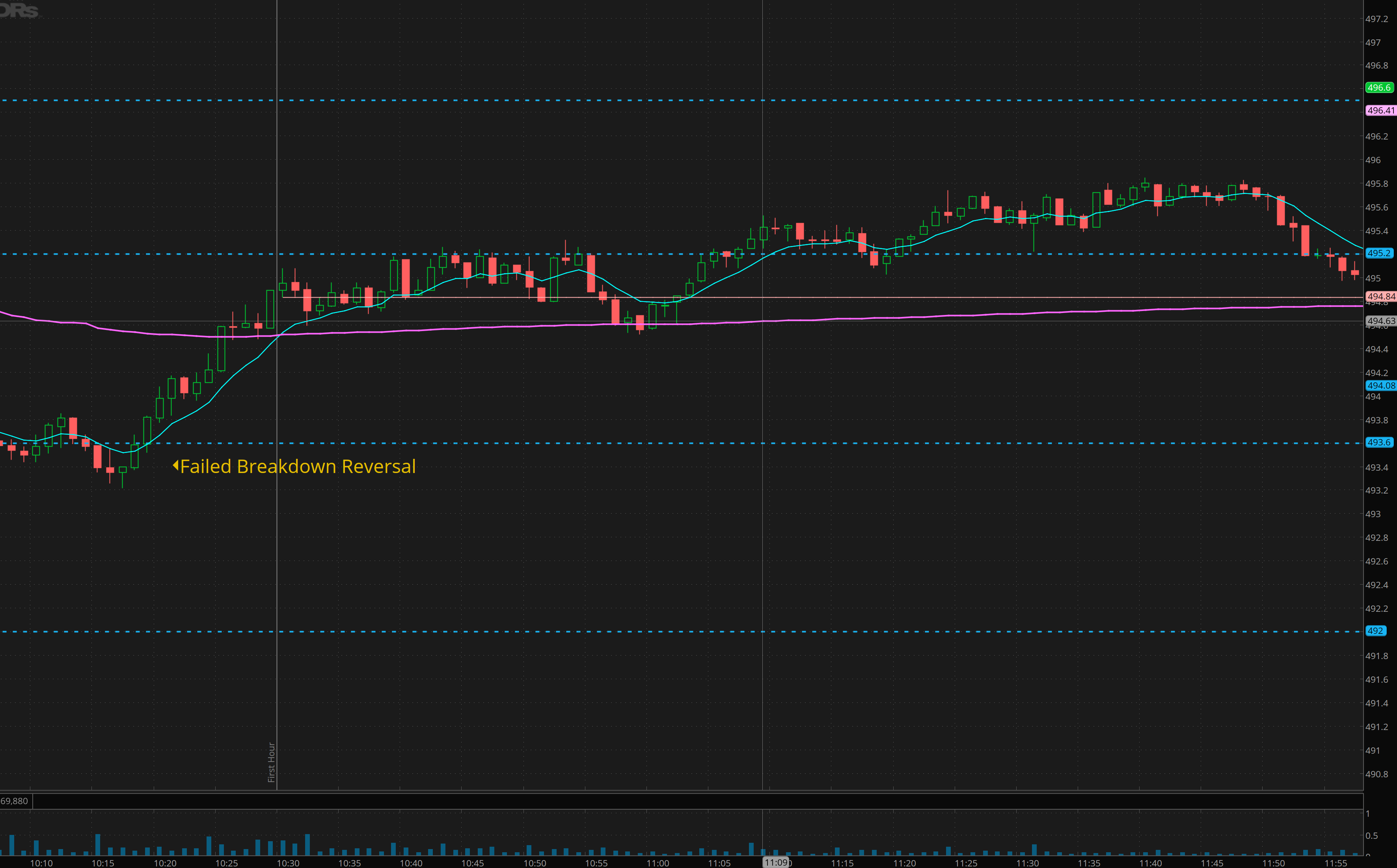Click the gray 494.63 price bubble

[x=1380, y=321]
